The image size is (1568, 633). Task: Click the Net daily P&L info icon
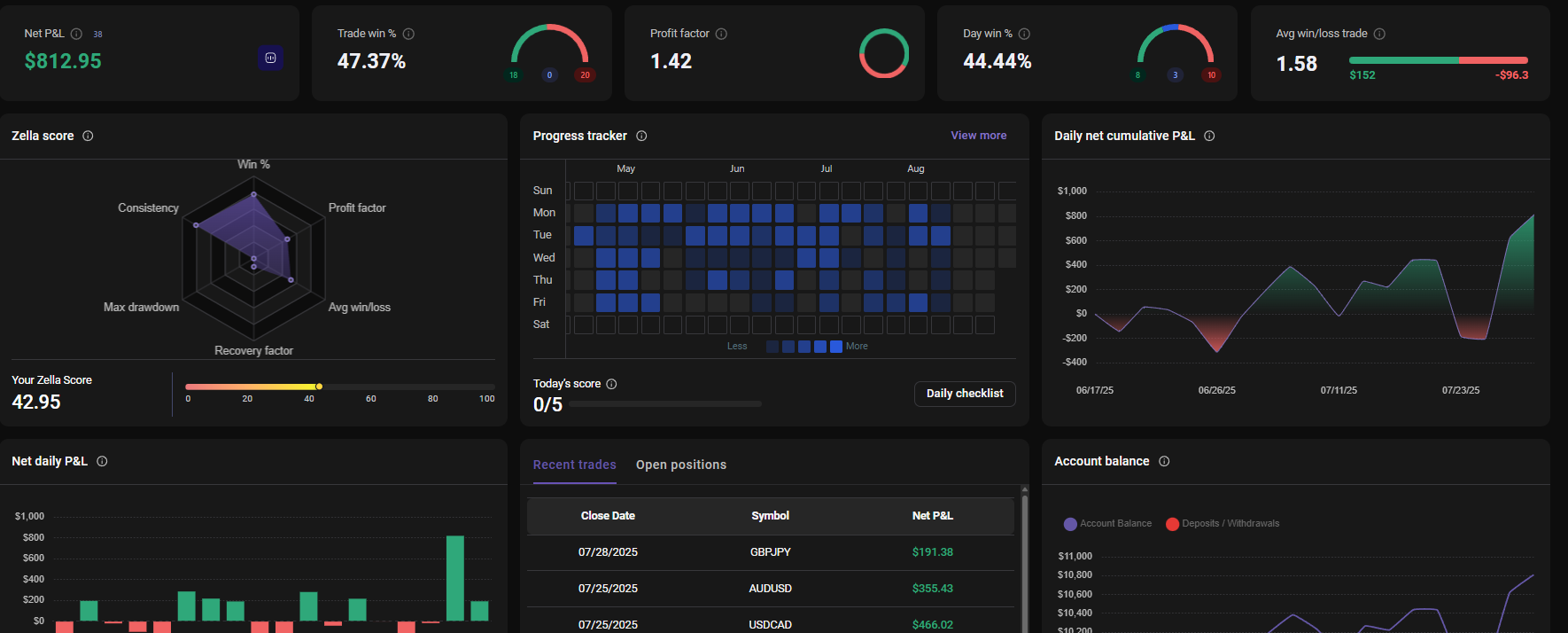pyautogui.click(x=102, y=461)
